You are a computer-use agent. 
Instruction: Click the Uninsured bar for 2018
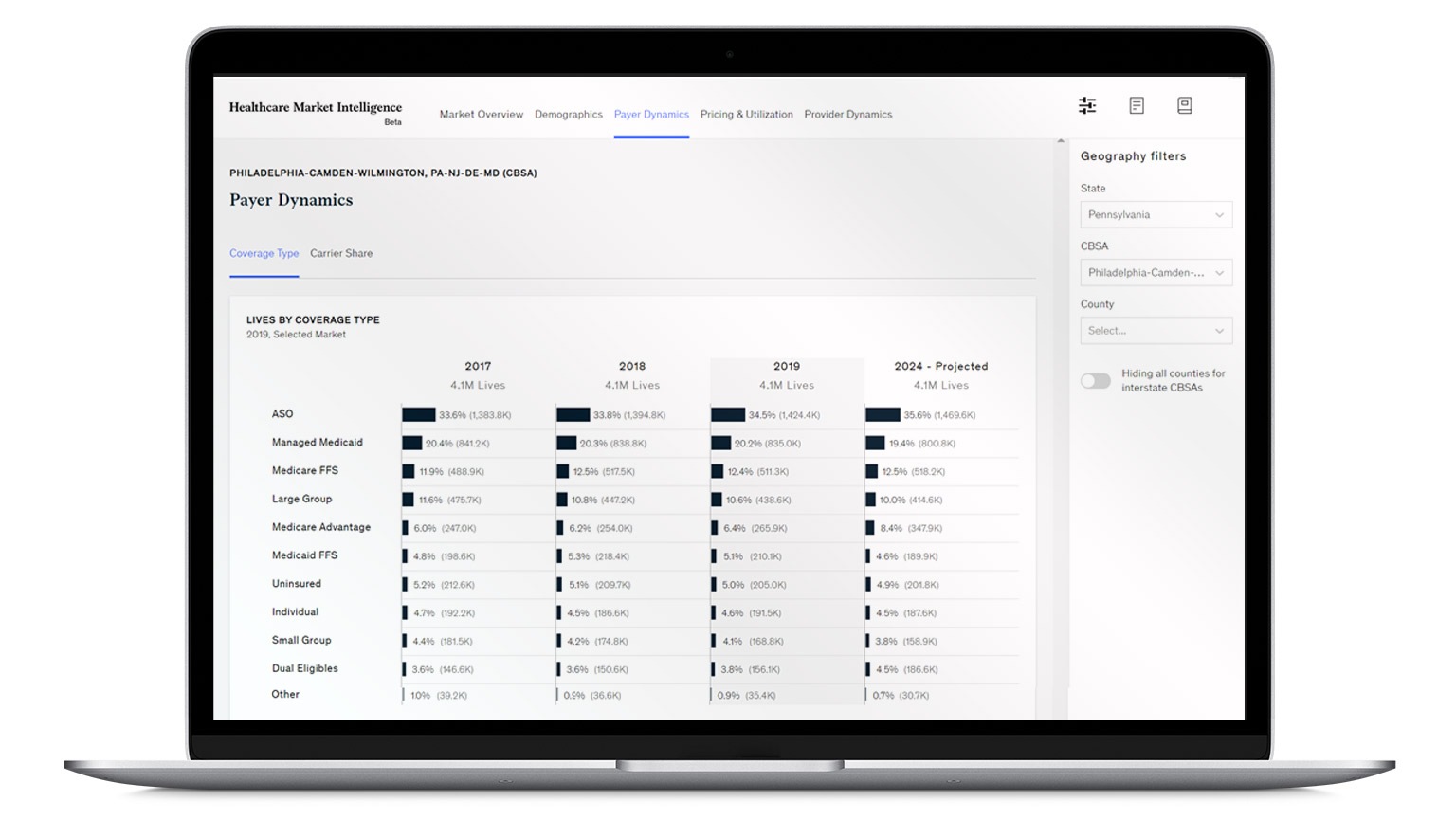pyautogui.click(x=559, y=585)
